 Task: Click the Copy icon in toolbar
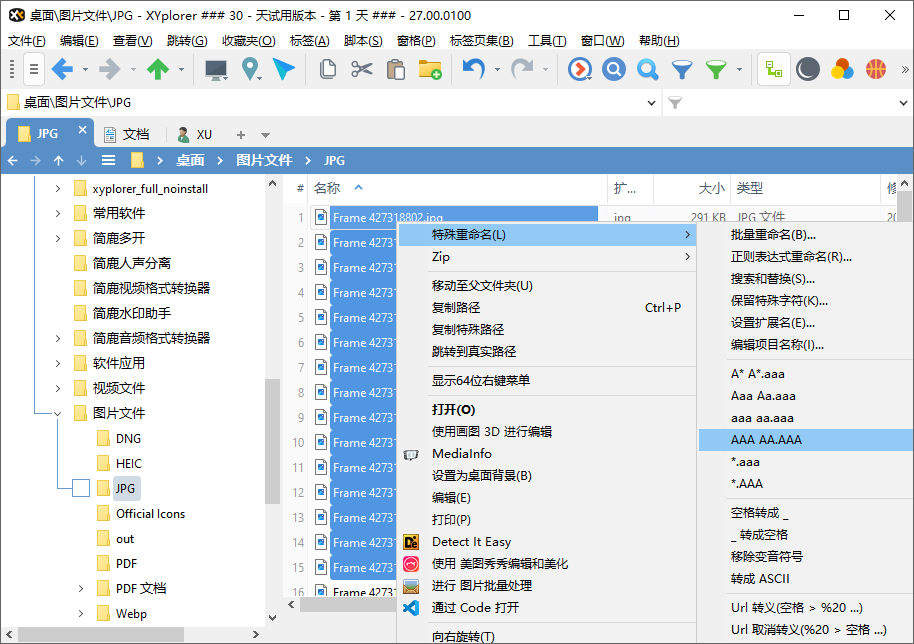[x=327, y=69]
